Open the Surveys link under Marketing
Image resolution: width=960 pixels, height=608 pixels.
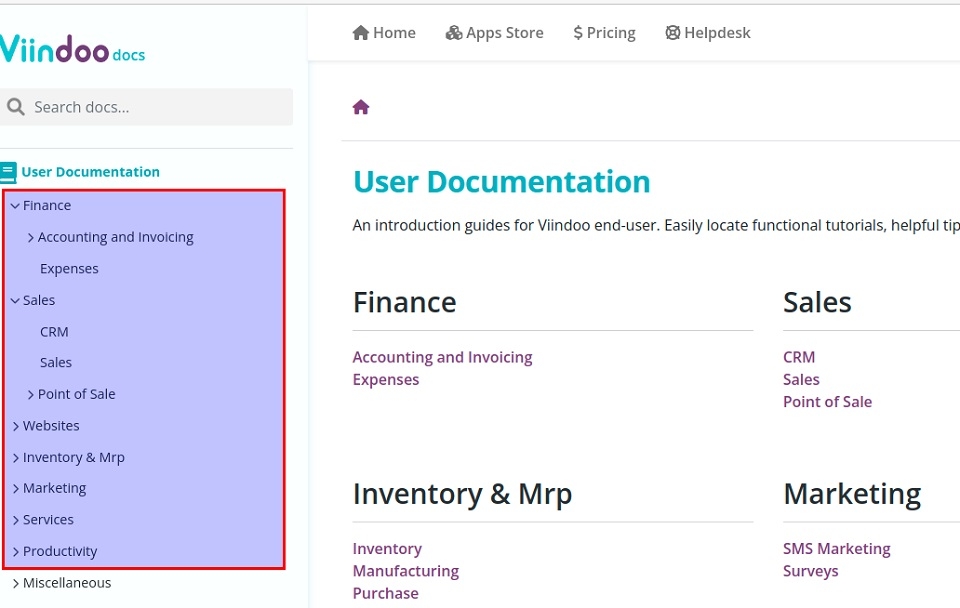(x=810, y=571)
